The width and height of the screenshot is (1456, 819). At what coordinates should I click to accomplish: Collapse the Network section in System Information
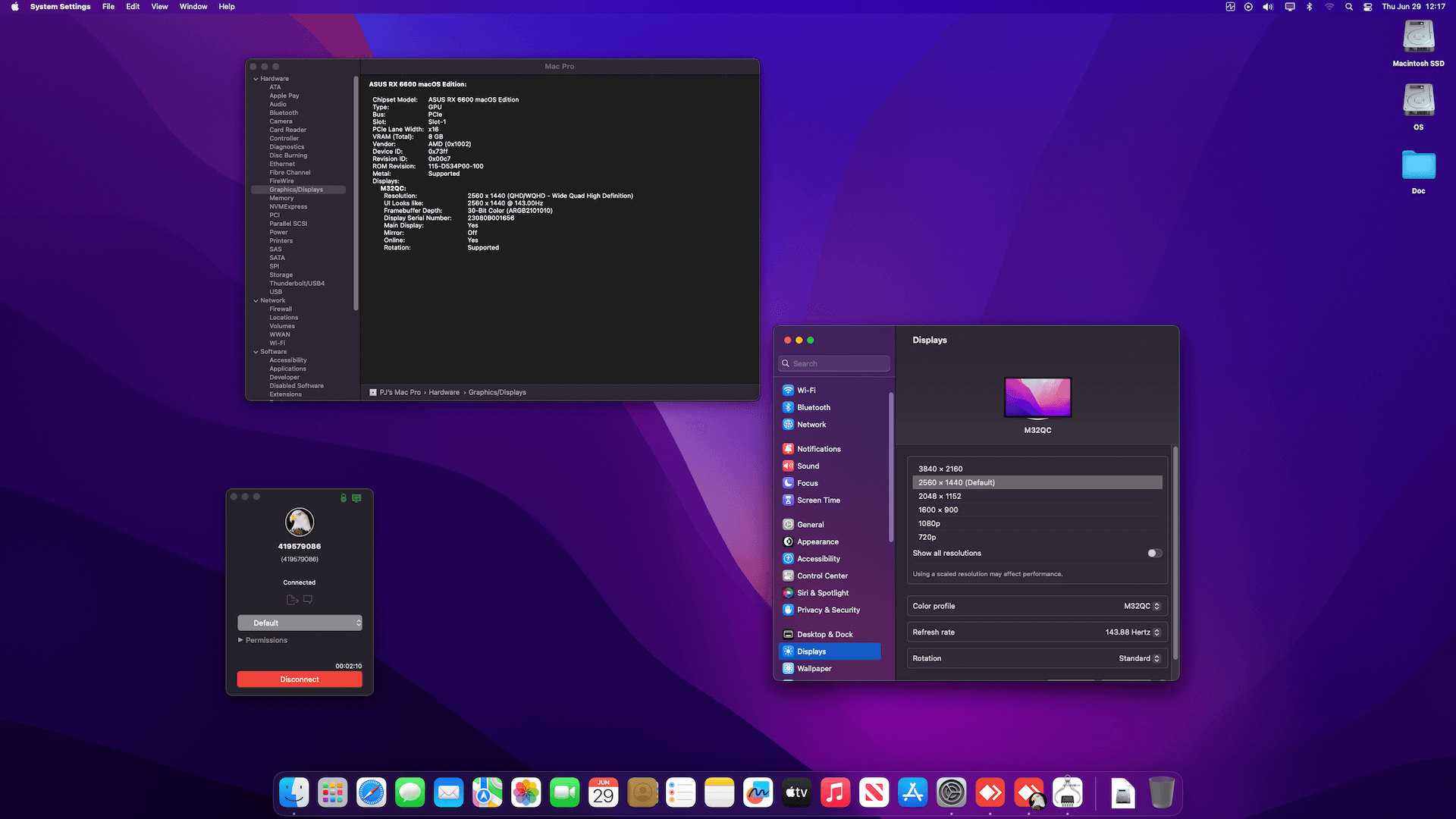click(x=256, y=301)
